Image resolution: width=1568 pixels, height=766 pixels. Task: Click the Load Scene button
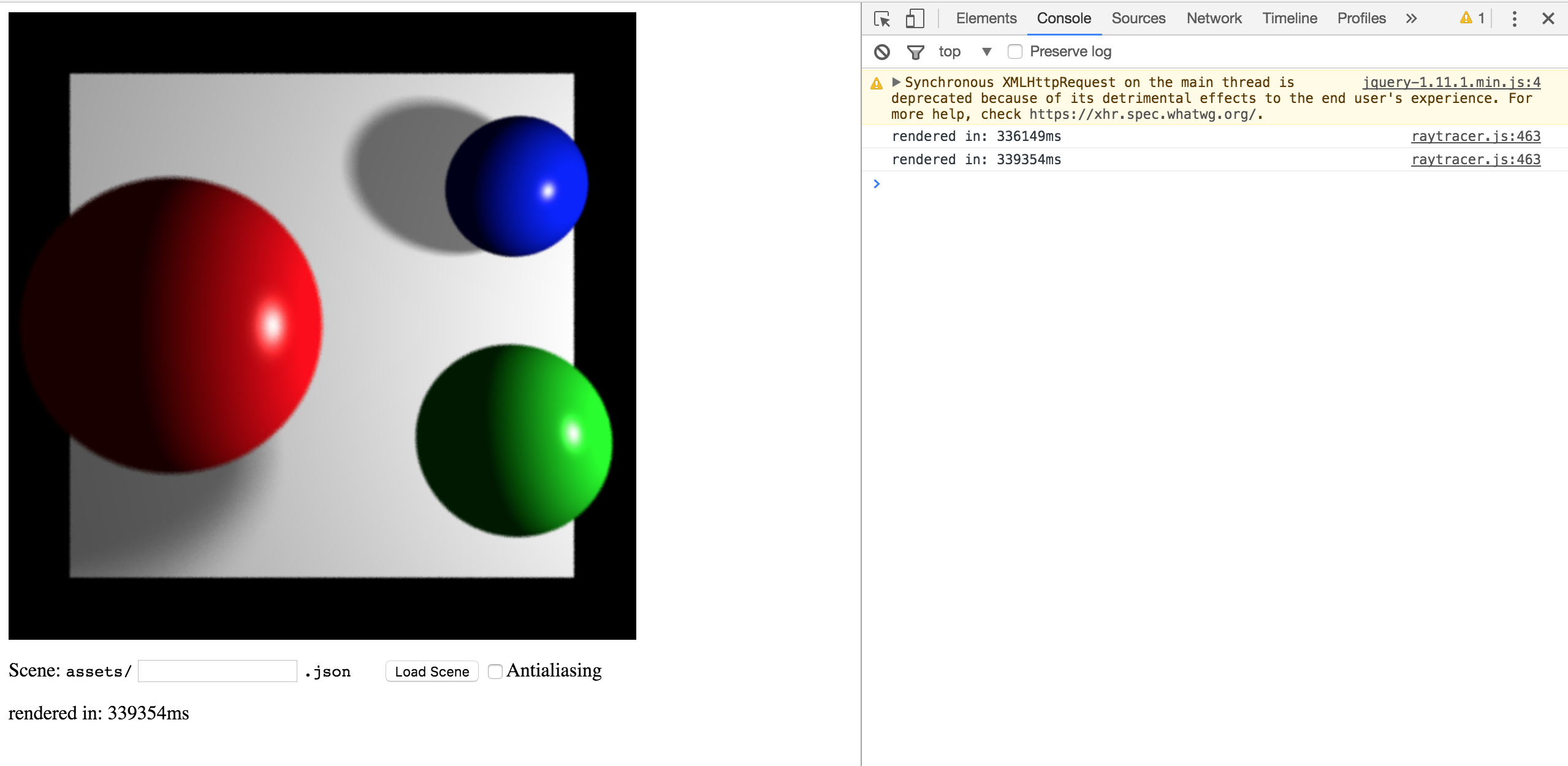(x=432, y=671)
